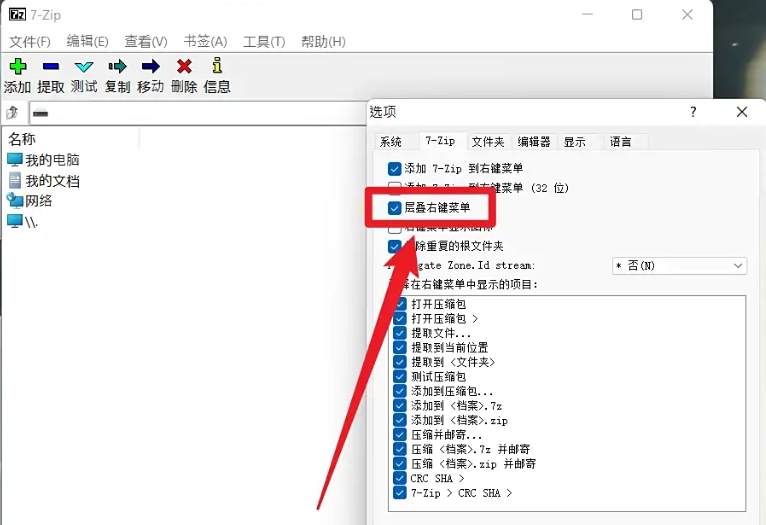
Task: Uncheck 测试压缩包 item
Action: (x=400, y=377)
